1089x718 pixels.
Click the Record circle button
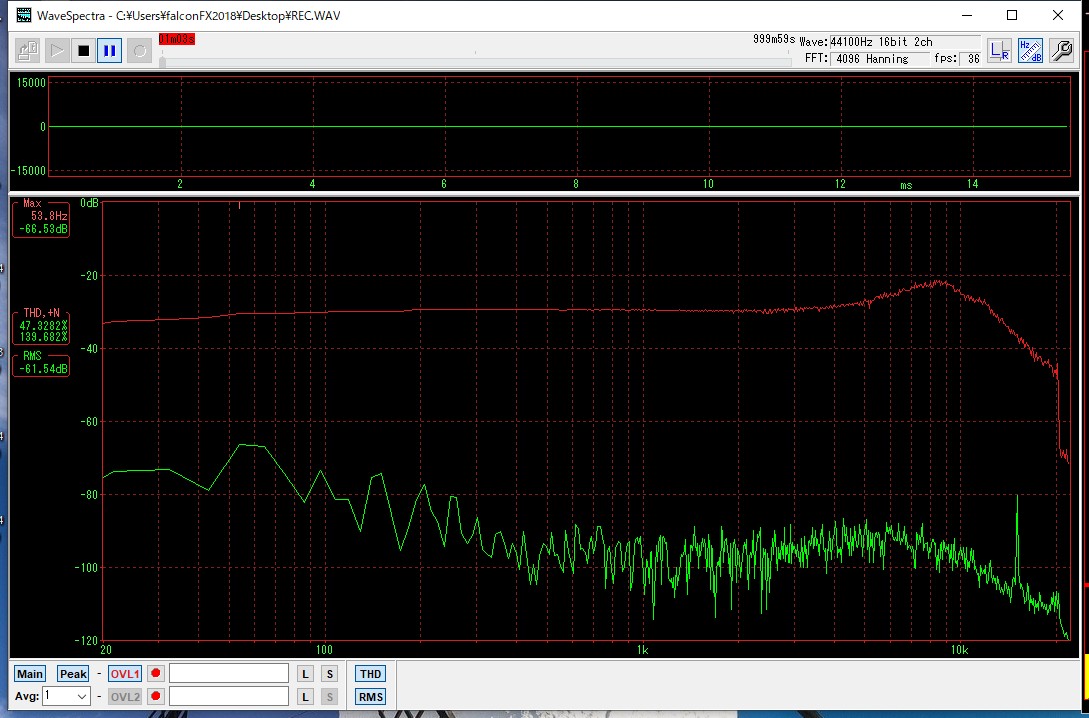pyautogui.click(x=139, y=50)
